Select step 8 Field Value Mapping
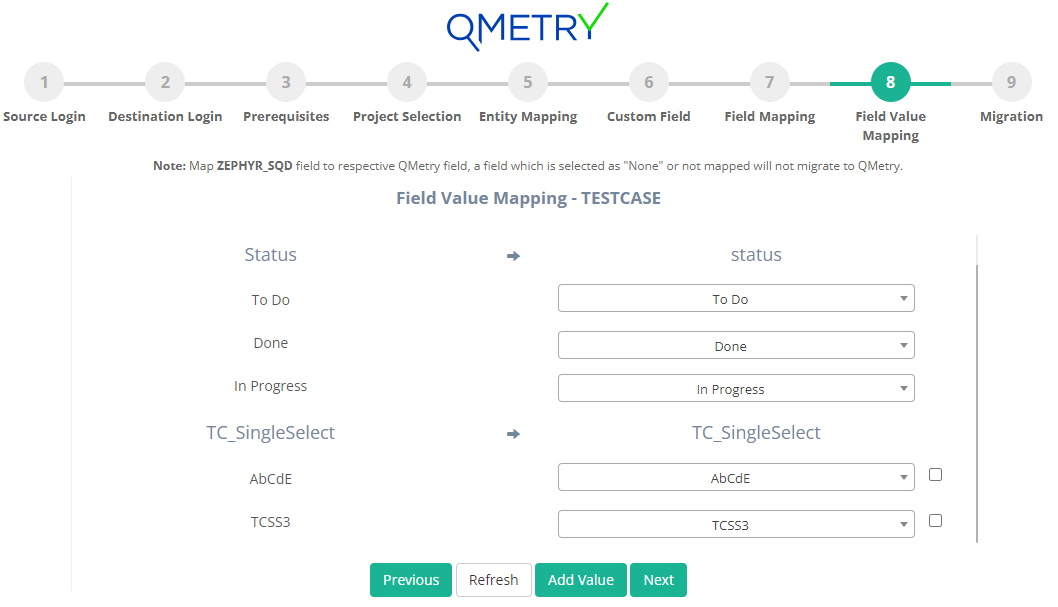 pos(891,82)
